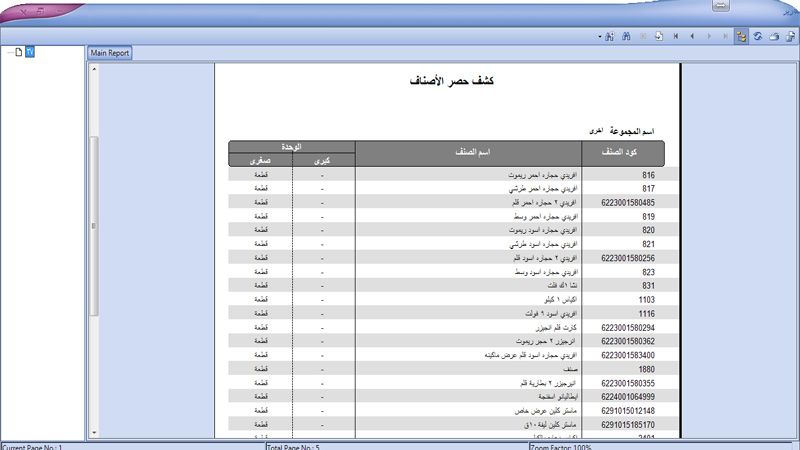Click the قطعة unit cell in row 816
Image resolution: width=800 pixels, height=450 pixels.
[x=261, y=175]
